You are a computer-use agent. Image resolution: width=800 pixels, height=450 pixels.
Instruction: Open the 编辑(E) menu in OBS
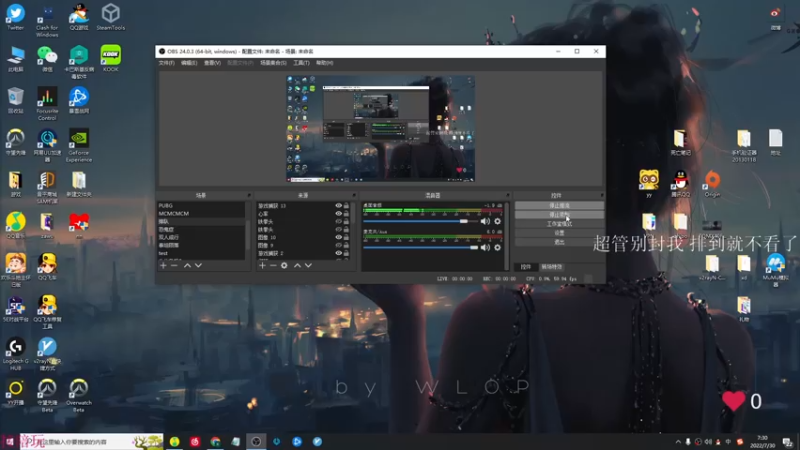[189, 63]
